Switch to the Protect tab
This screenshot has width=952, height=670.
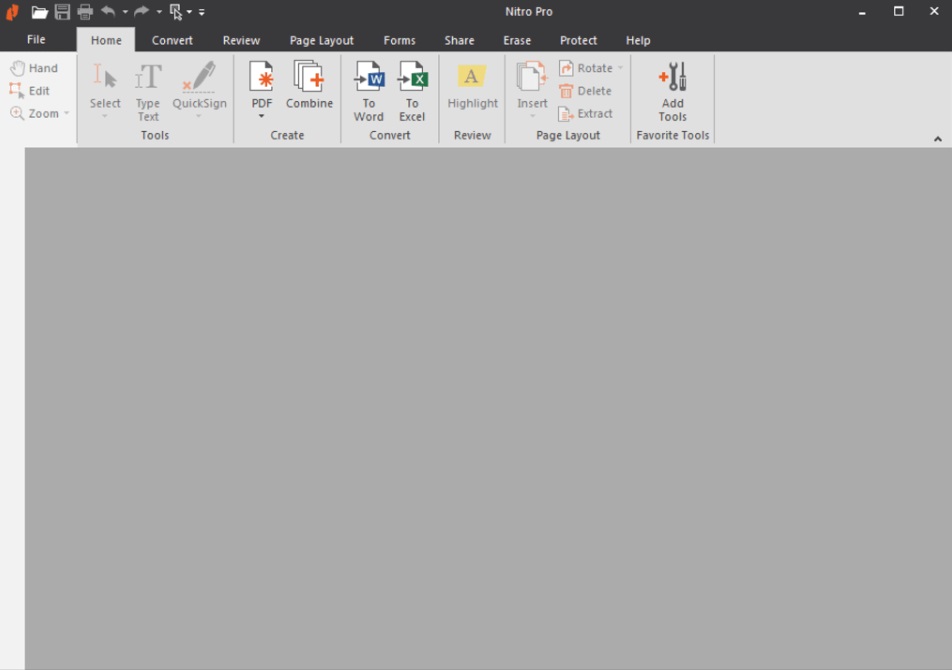click(578, 41)
